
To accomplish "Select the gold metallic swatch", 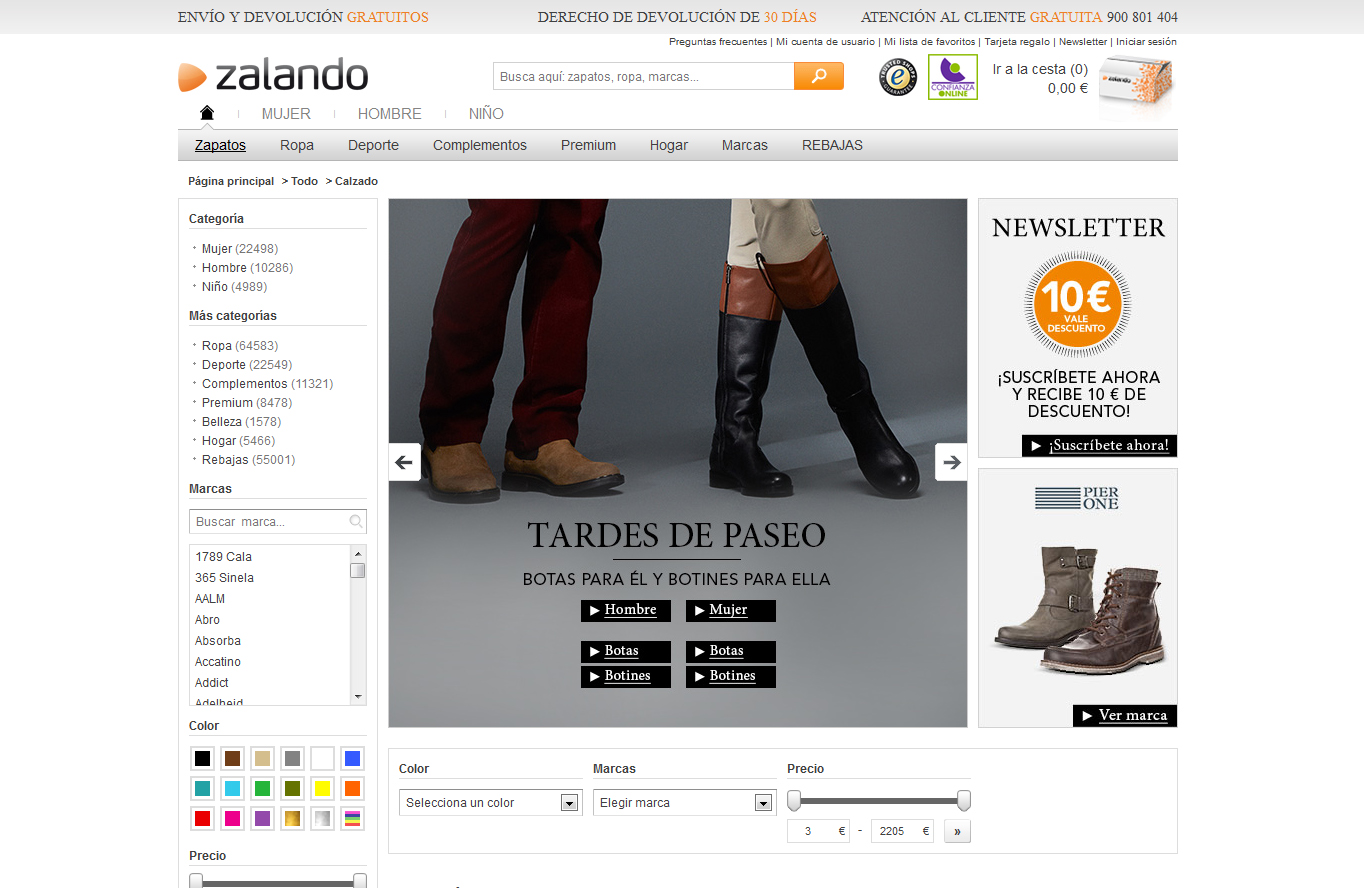I will [292, 818].
